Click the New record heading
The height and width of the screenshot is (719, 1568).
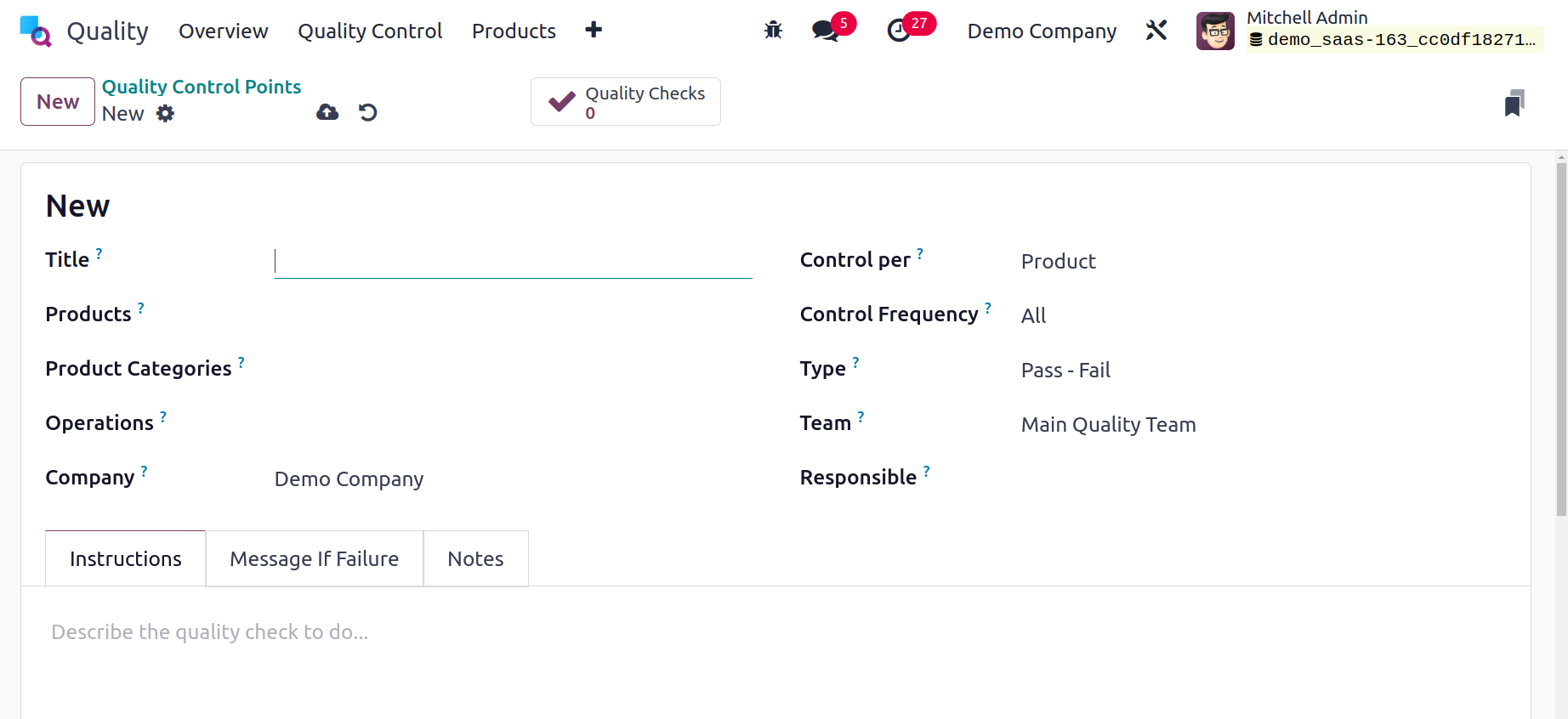pyautogui.click(x=77, y=206)
